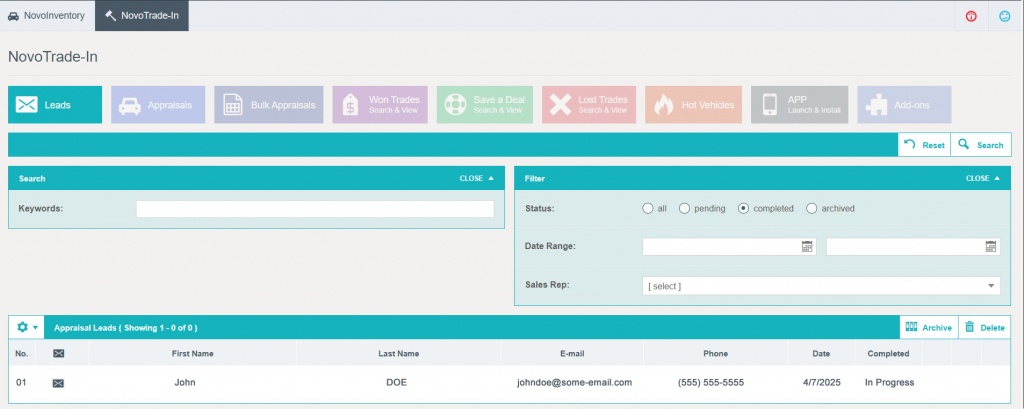The height and width of the screenshot is (409, 1024).
Task: Click the email johndoe@some-email.com
Action: (x=575, y=382)
